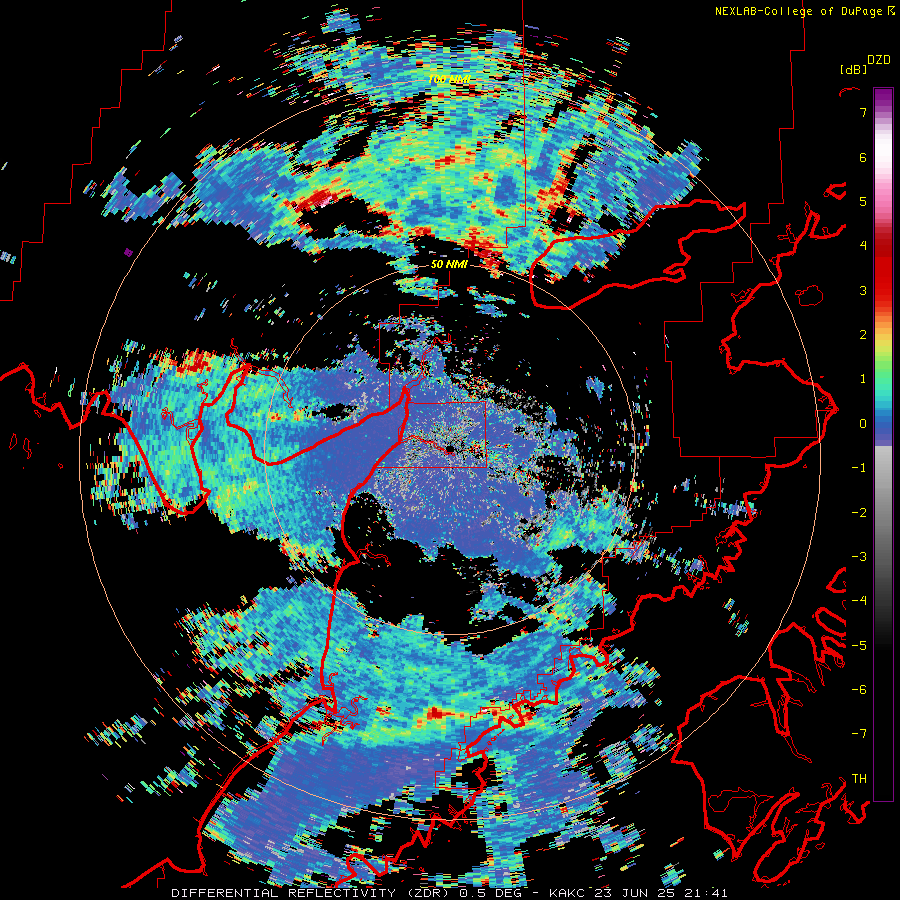Click the TH threshold scale label

point(859,779)
